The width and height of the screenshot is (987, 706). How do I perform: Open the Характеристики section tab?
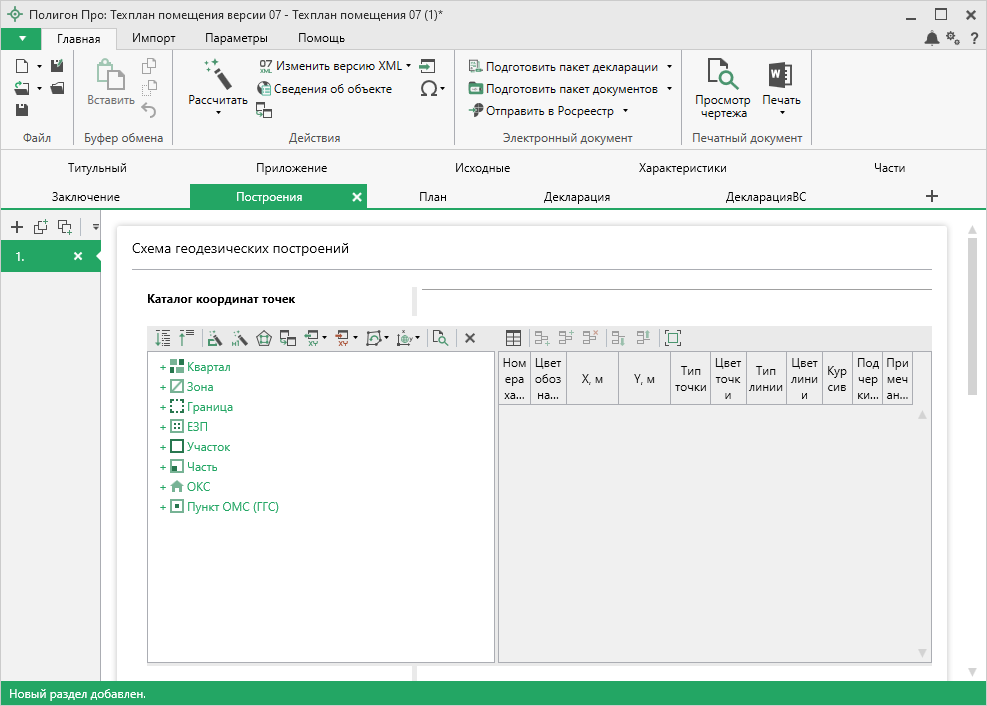point(682,168)
